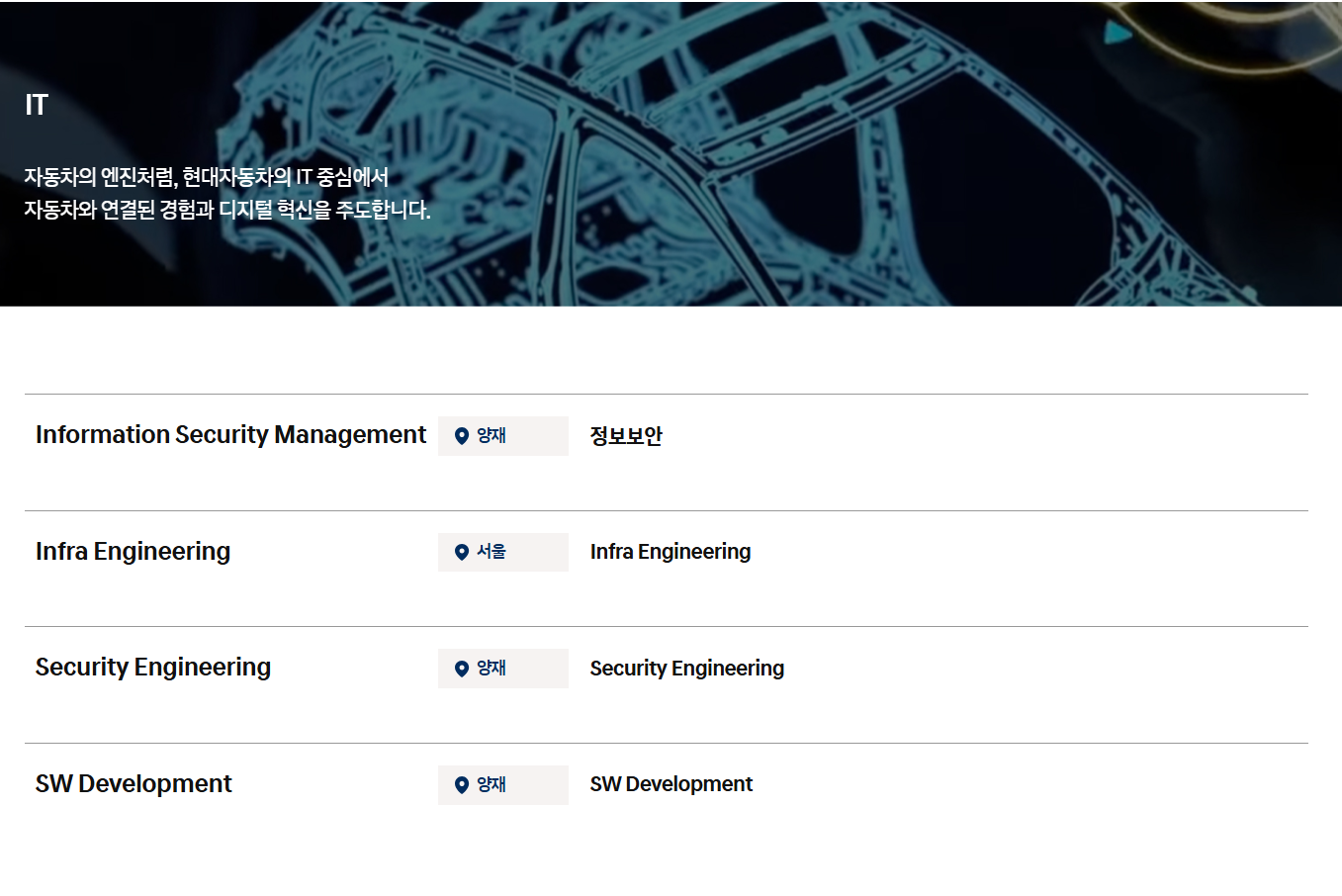Select the 서울 location tag for Infra Engineering
Viewport: 1342px width, 896px height.
point(503,552)
